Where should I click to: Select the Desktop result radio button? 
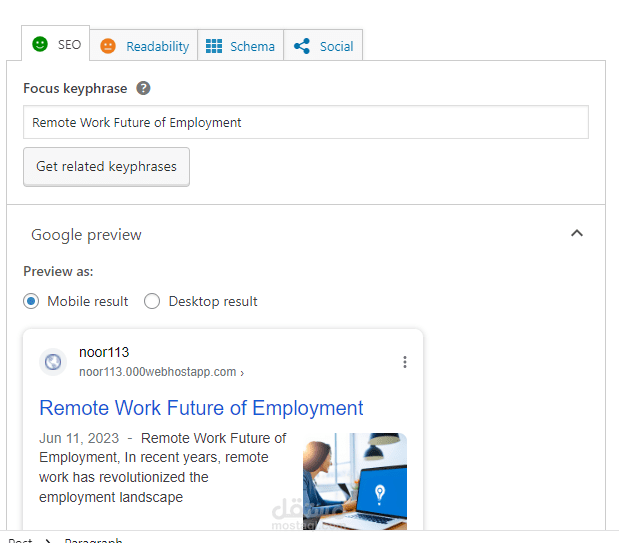(152, 301)
